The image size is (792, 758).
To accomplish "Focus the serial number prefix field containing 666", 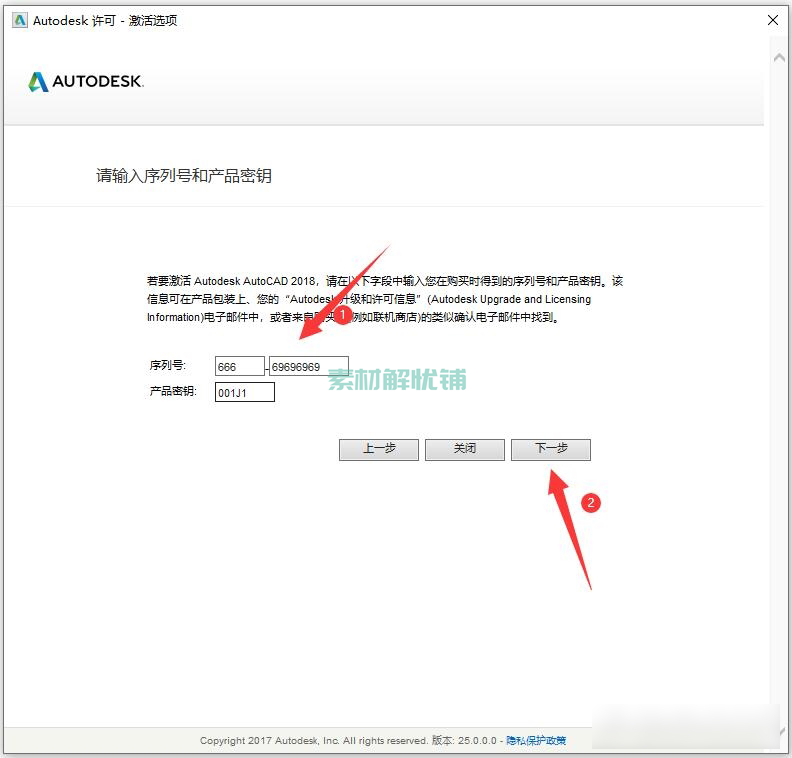I will [x=240, y=366].
